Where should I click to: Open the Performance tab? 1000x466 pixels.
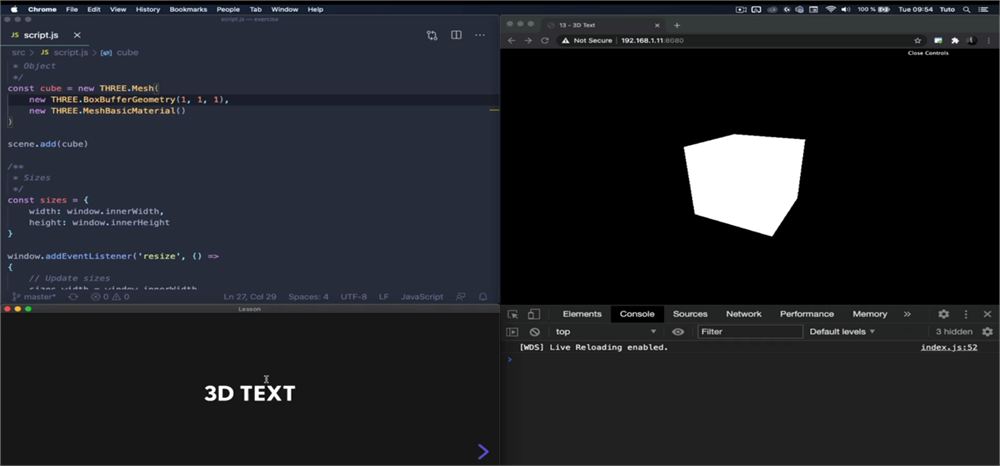(x=807, y=314)
